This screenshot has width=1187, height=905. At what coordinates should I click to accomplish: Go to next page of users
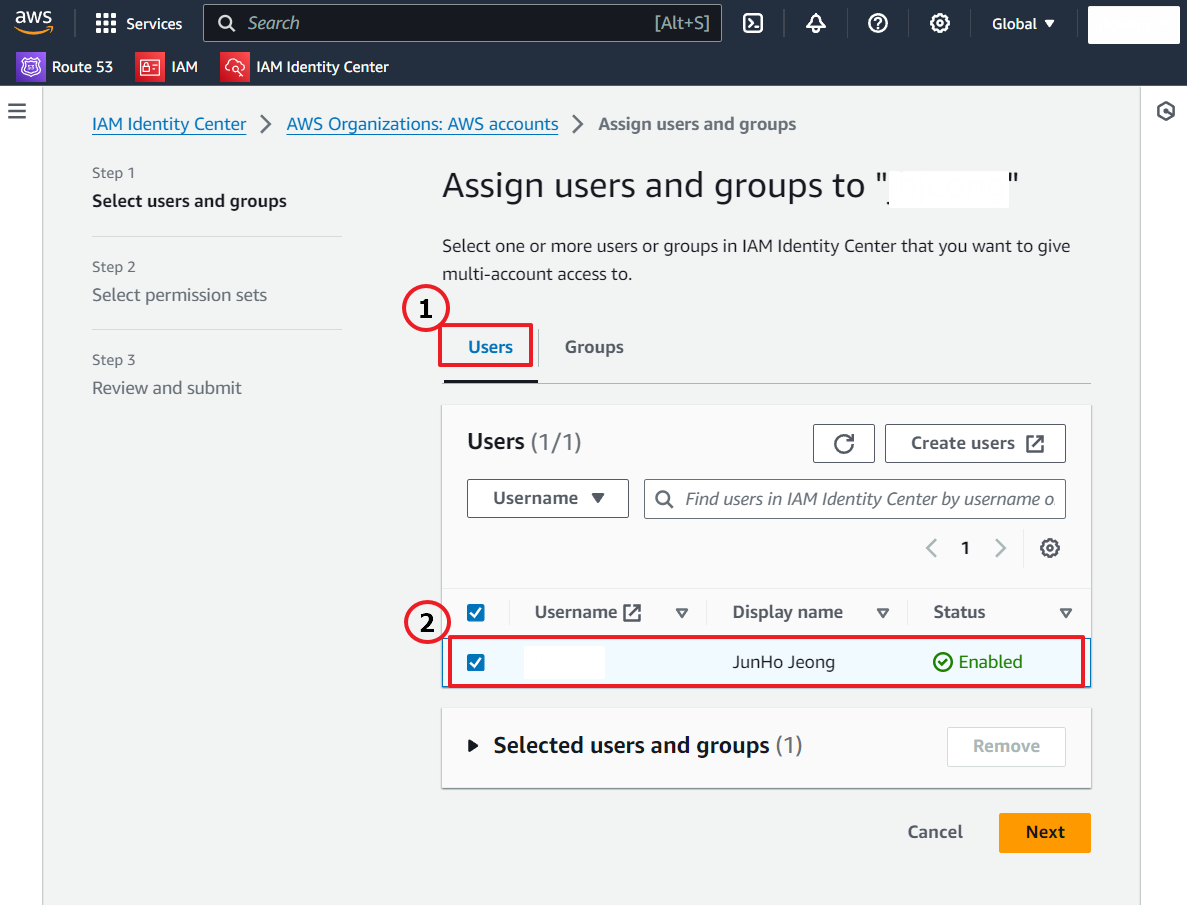tap(1000, 548)
